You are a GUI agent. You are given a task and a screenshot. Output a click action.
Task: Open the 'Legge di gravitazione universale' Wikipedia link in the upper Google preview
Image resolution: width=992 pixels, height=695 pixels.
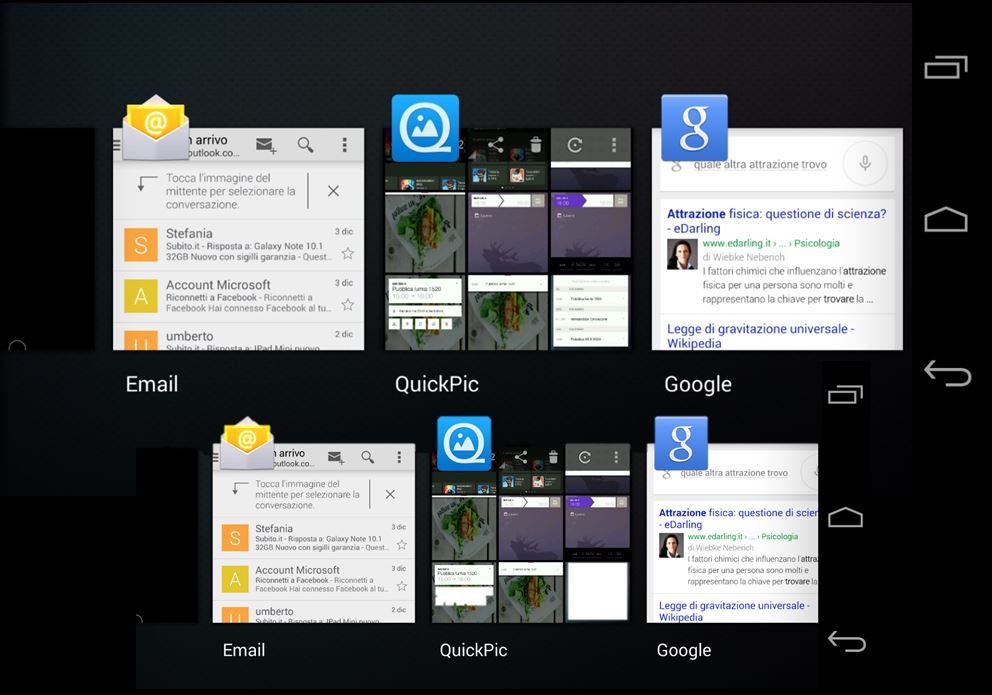760,336
